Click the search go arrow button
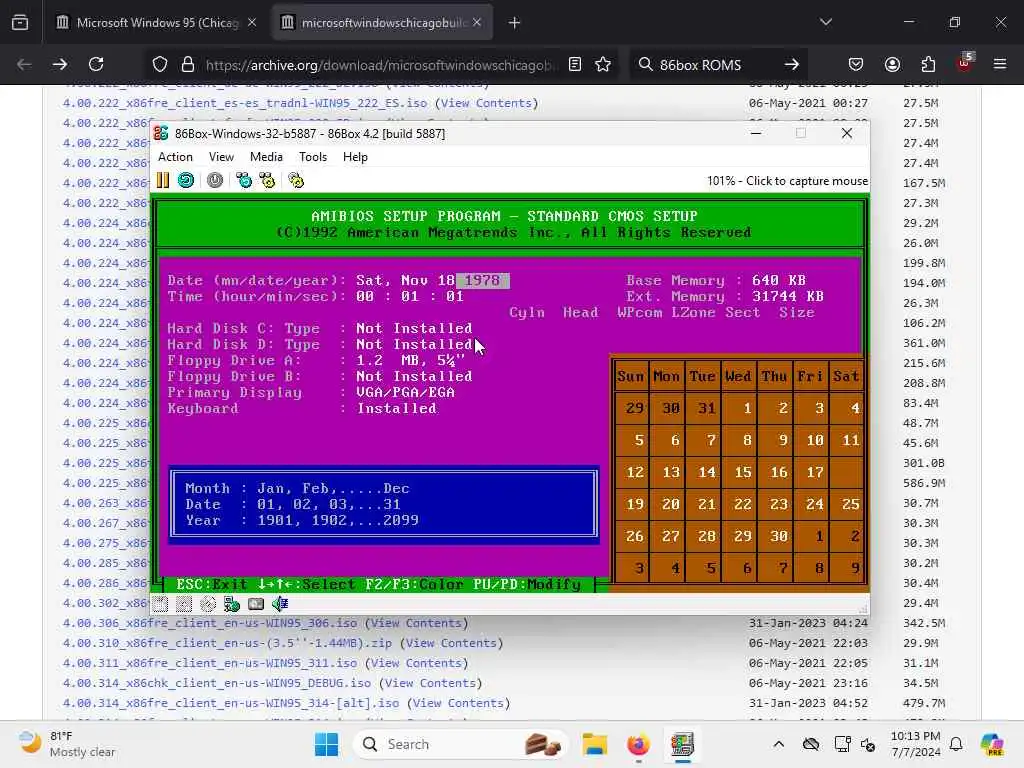This screenshot has width=1024, height=768. point(792,64)
